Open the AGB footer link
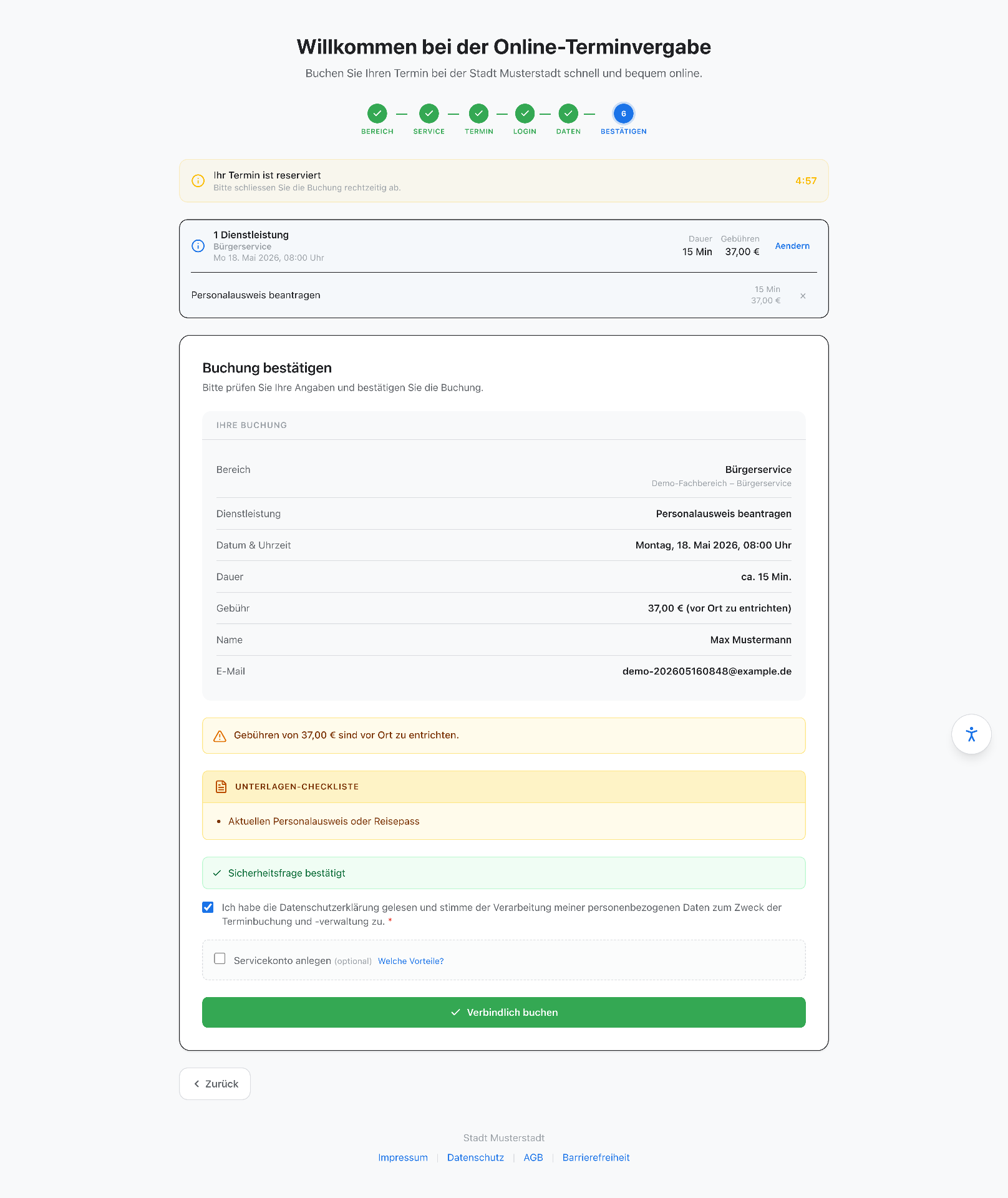Viewport: 1008px width, 1198px height. click(x=533, y=1157)
